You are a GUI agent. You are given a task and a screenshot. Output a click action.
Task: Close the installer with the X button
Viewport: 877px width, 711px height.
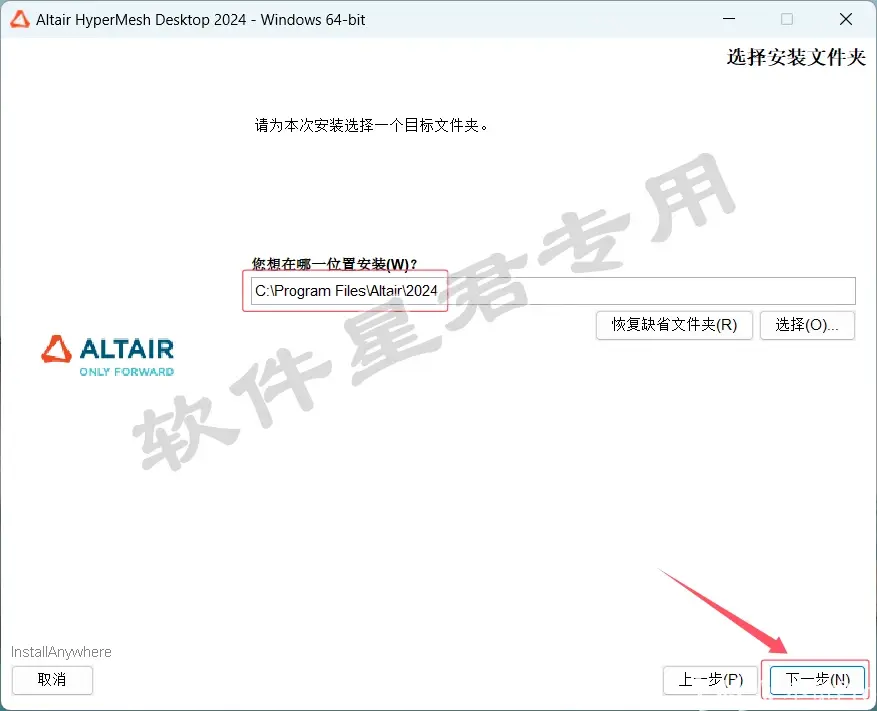click(846, 19)
